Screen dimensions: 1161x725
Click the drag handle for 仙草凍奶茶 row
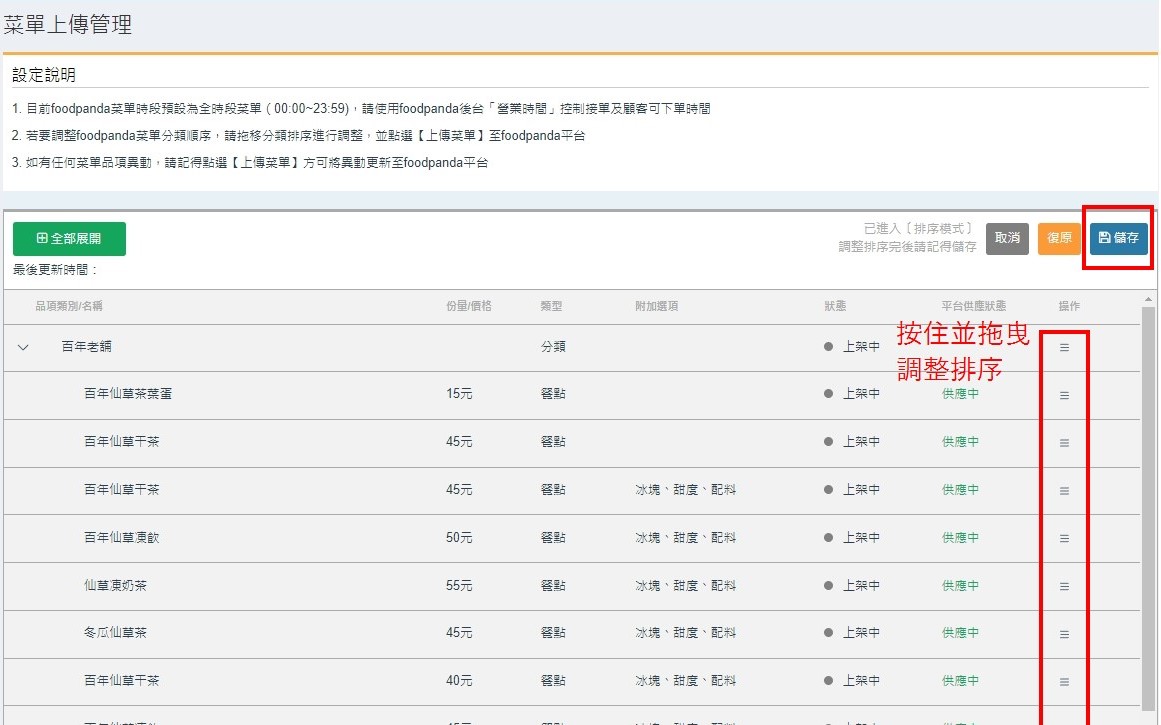(1064, 587)
